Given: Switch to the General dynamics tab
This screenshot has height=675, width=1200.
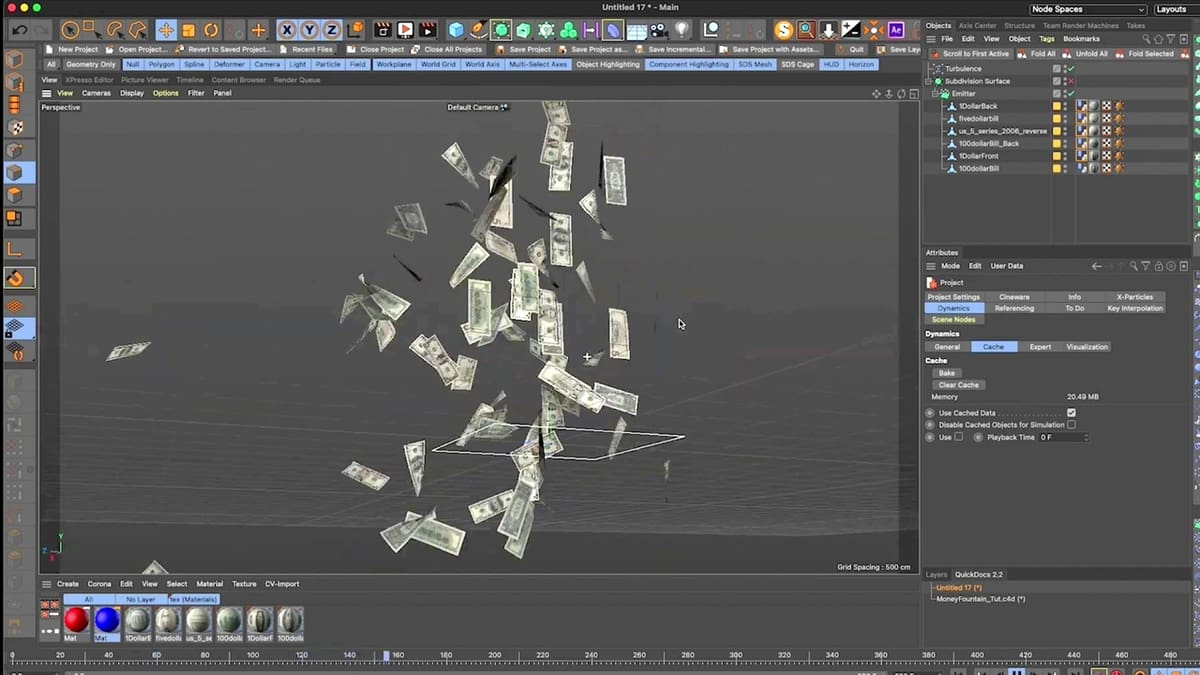Looking at the screenshot, I should [947, 347].
